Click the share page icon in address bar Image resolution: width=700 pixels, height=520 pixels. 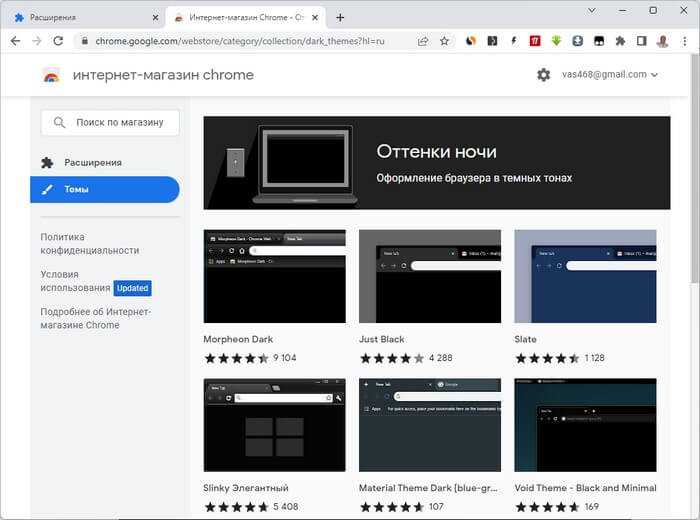tap(423, 41)
